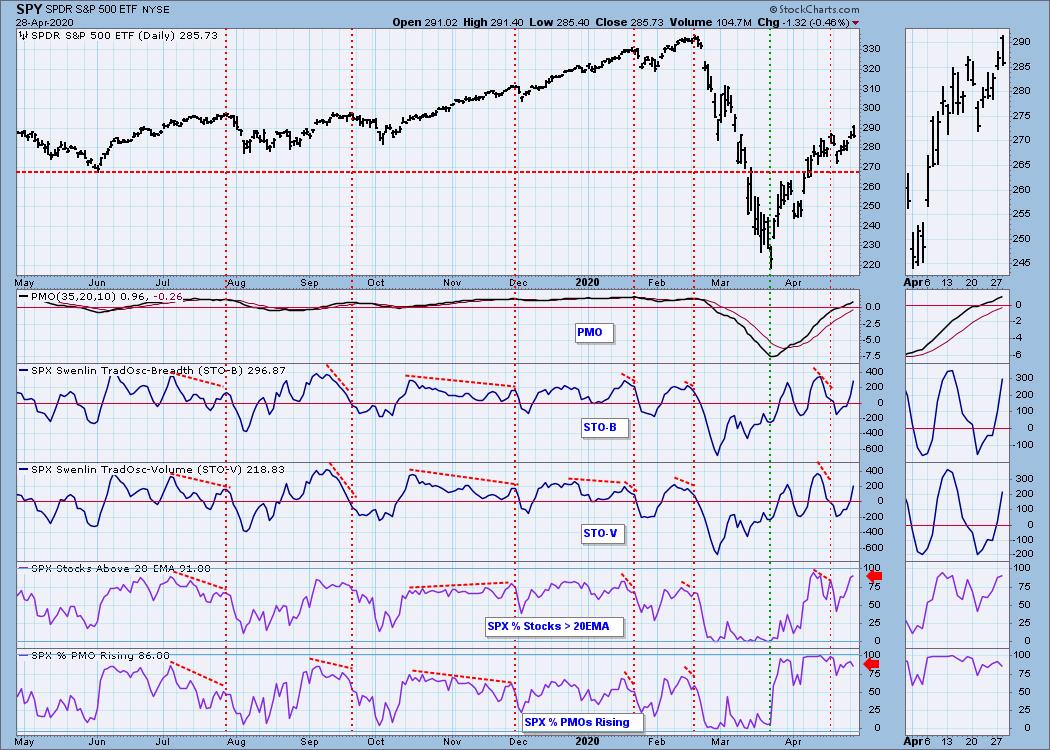Click the -6 label on the zoom PMO axis

[1017, 356]
